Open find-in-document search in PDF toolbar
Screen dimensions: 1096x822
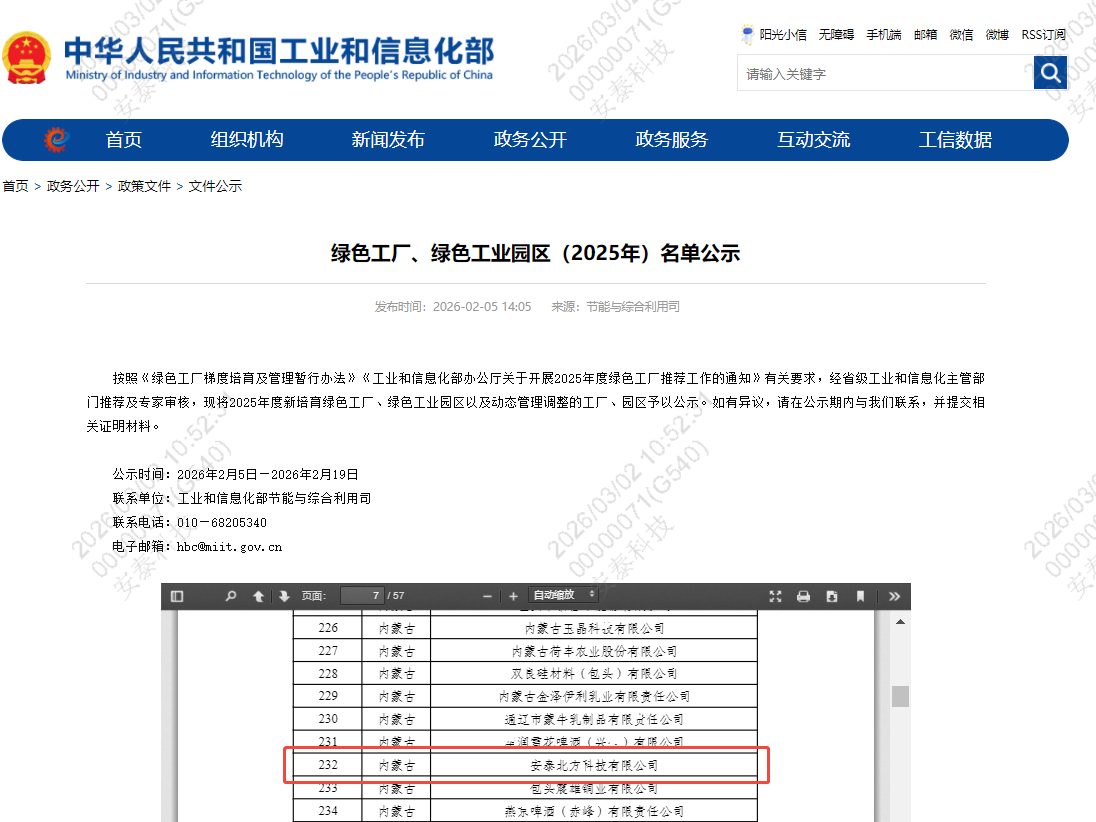[231, 596]
